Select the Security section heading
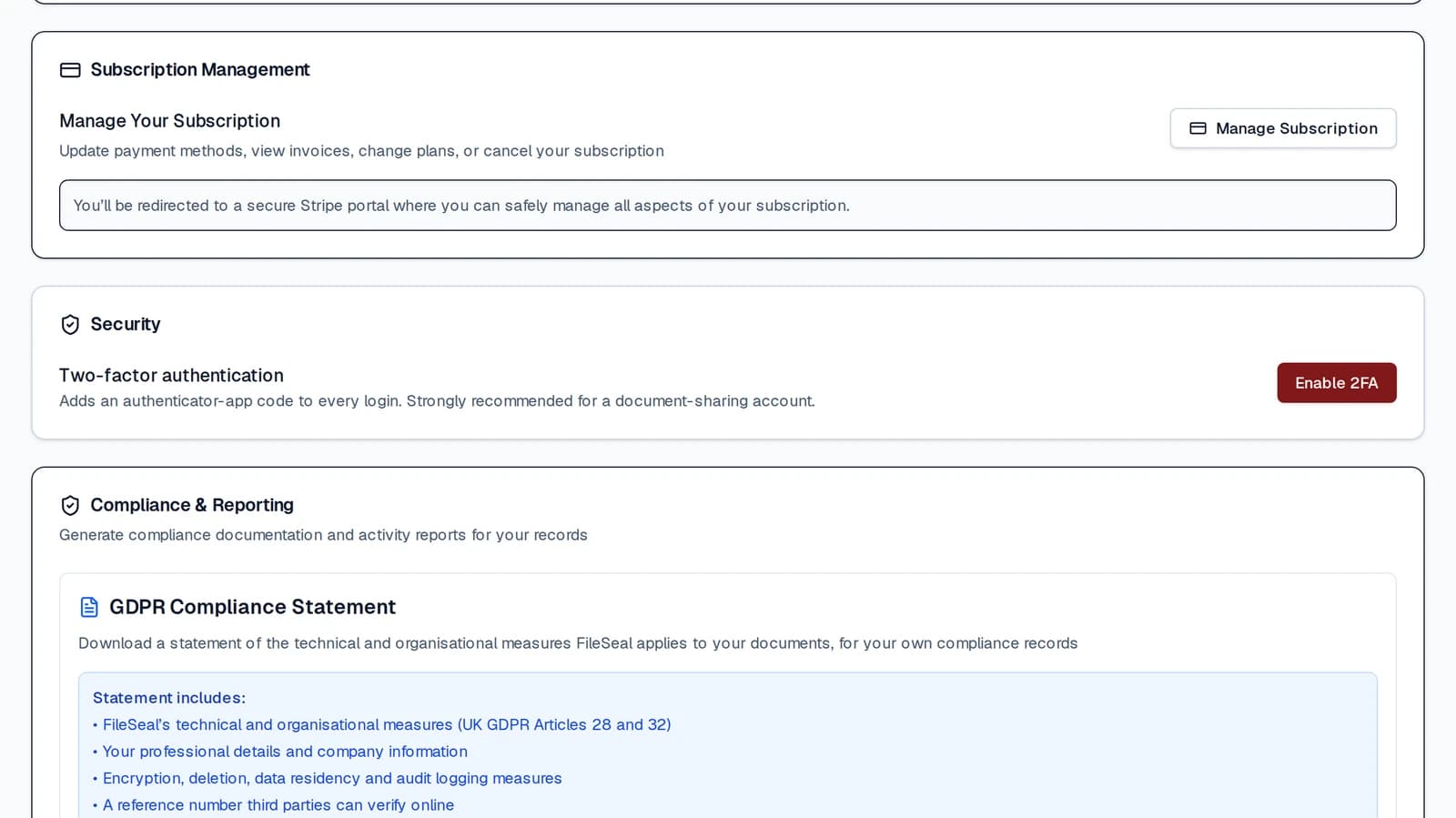Screen dimensions: 1456x818 (126, 324)
